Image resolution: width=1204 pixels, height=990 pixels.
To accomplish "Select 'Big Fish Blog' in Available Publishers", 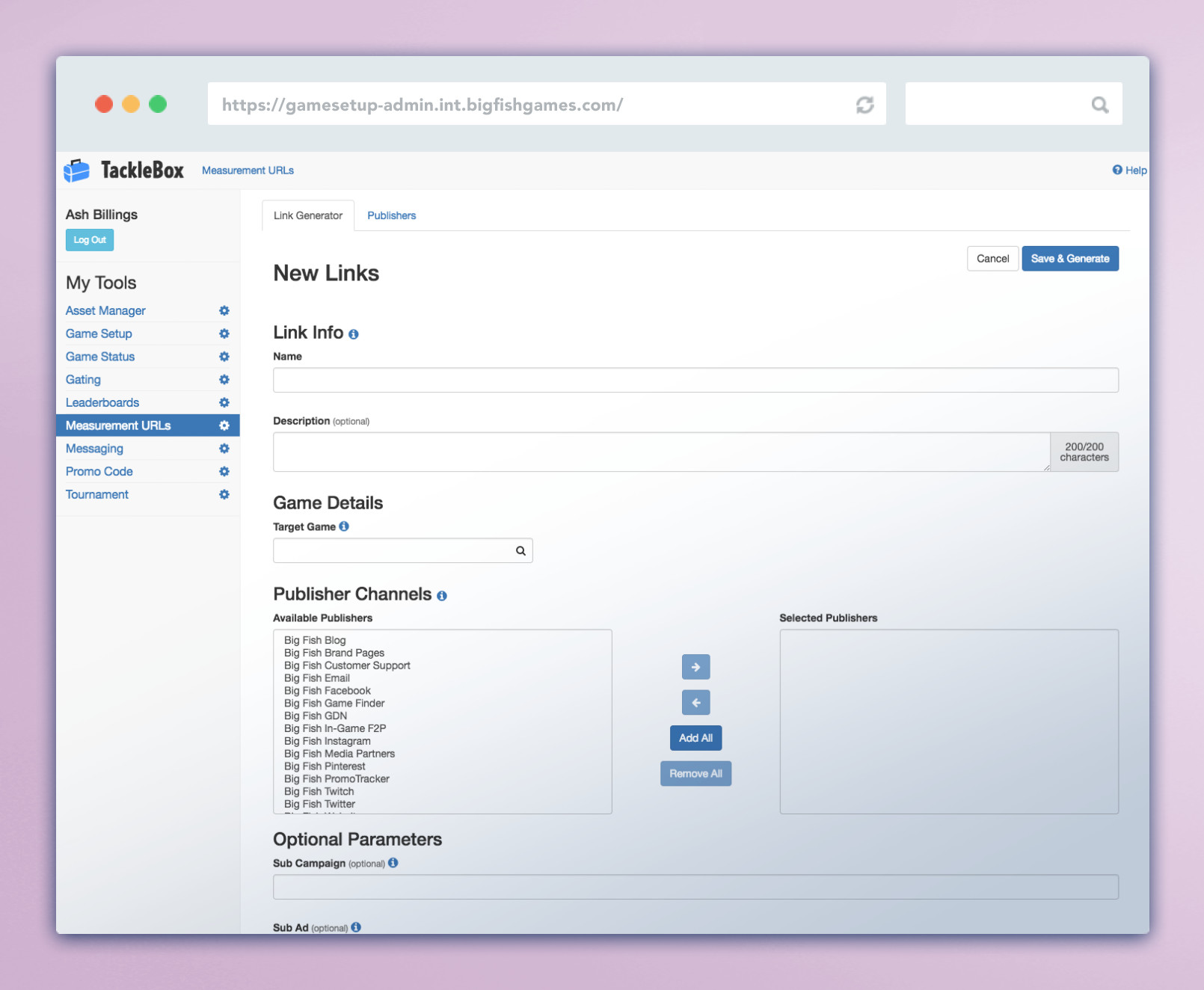I will click(x=315, y=640).
